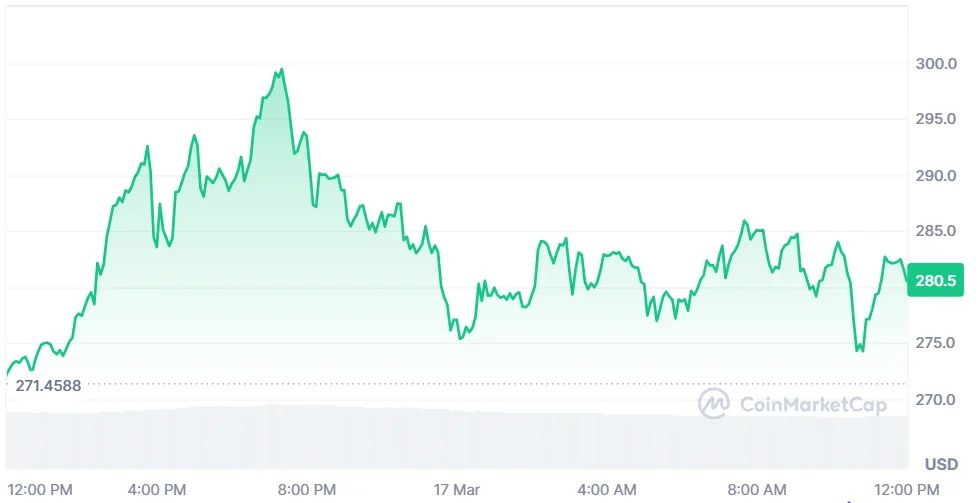Click the green 280.5 current price tag

point(935,280)
